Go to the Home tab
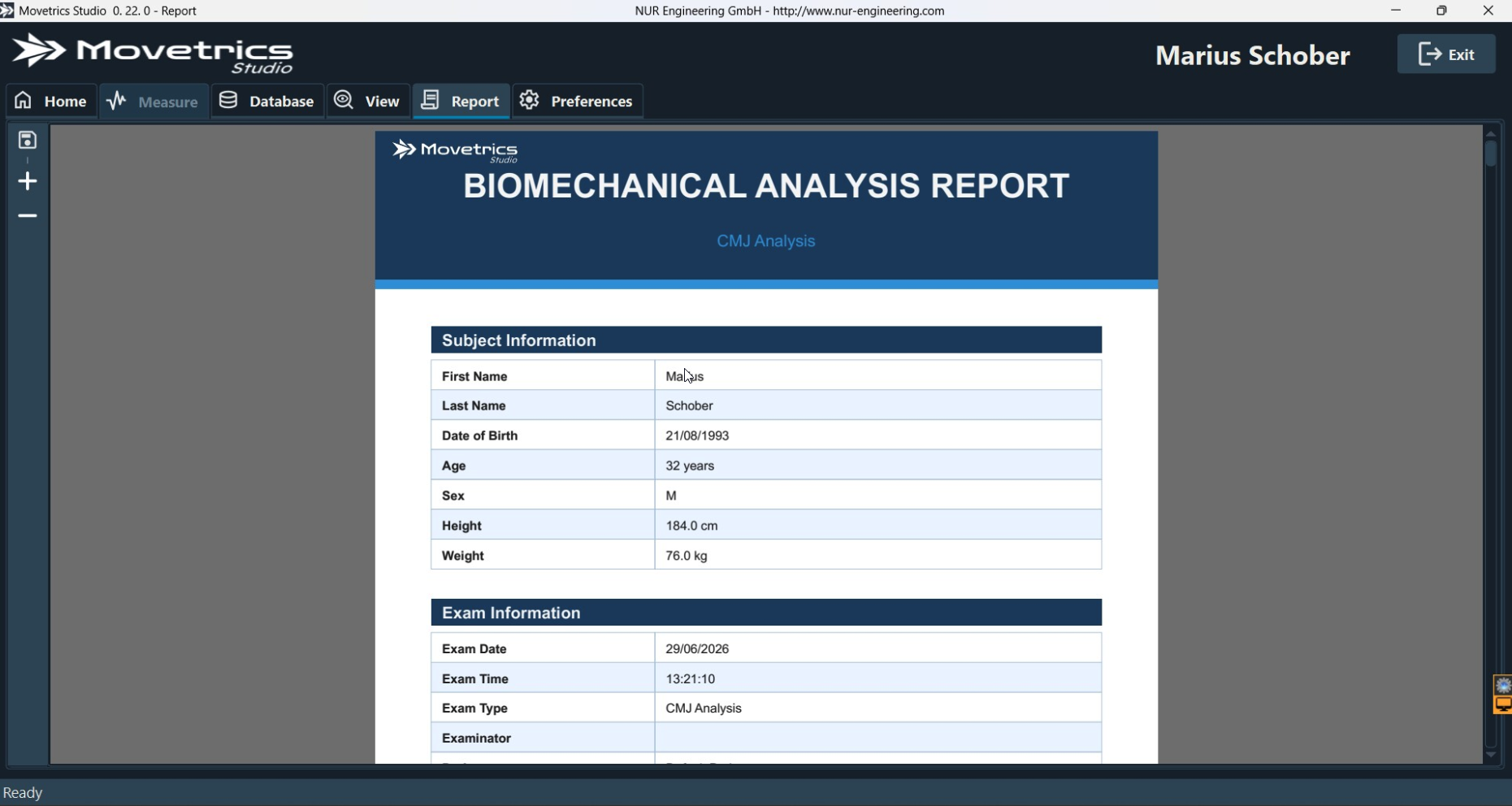This screenshot has height=806, width=1512. [x=51, y=101]
